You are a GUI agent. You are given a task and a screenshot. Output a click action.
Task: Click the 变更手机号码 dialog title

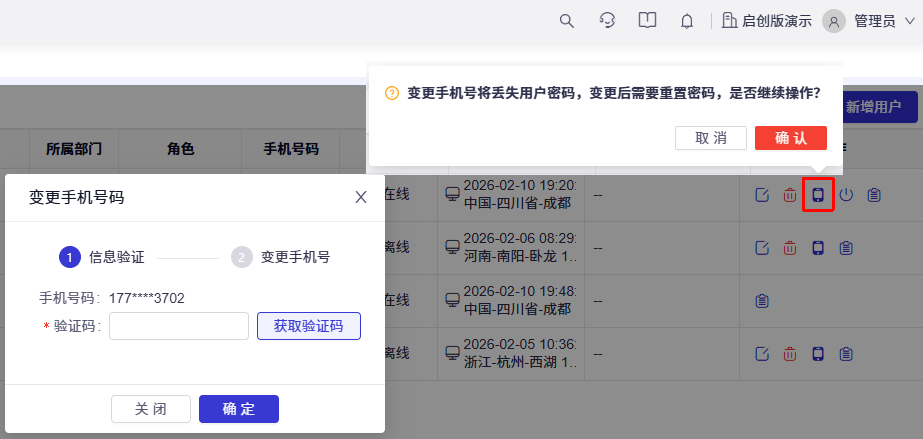(77, 198)
